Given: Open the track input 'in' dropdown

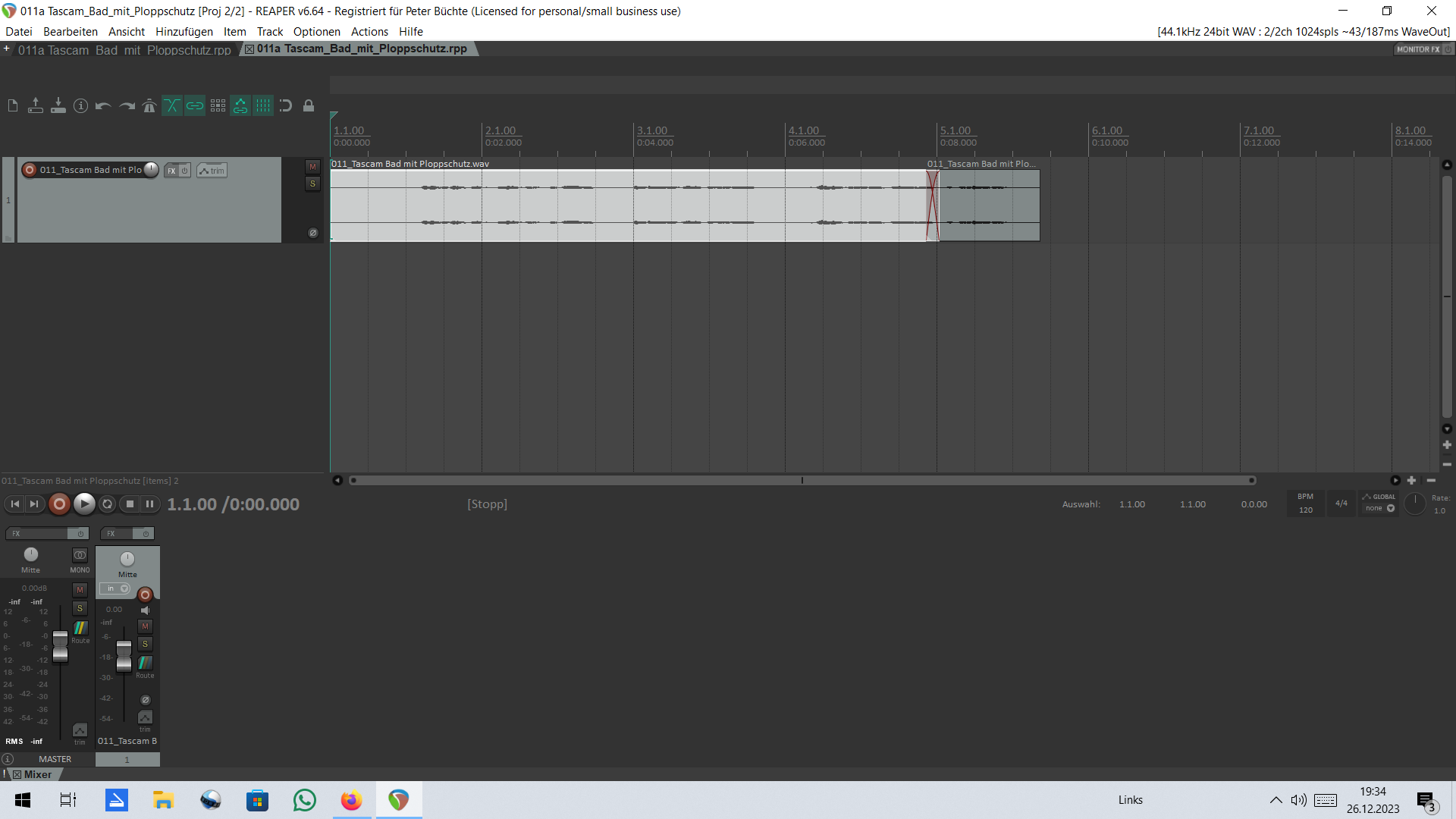Looking at the screenshot, I should tap(115, 589).
